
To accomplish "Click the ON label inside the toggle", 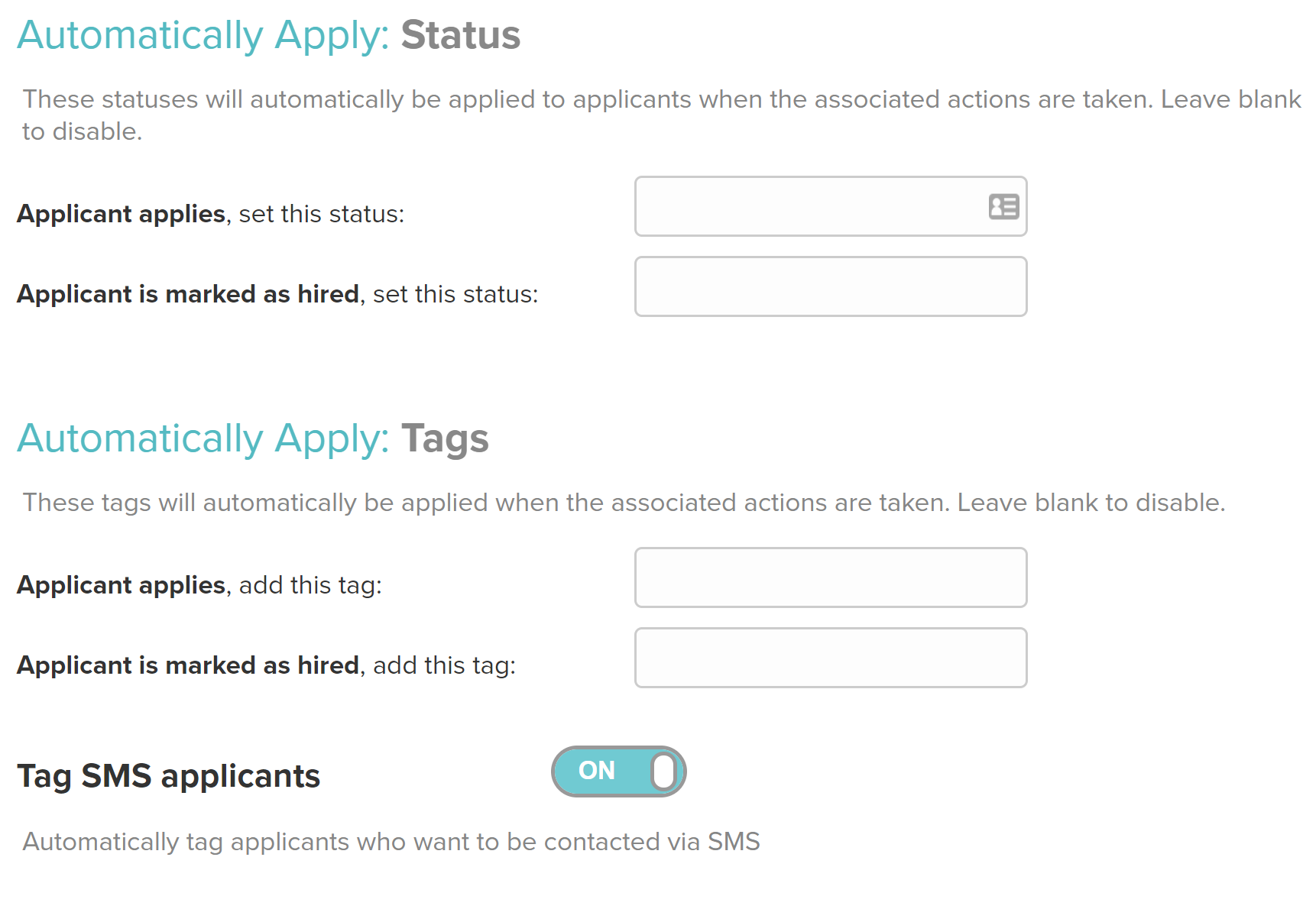I will [x=597, y=771].
